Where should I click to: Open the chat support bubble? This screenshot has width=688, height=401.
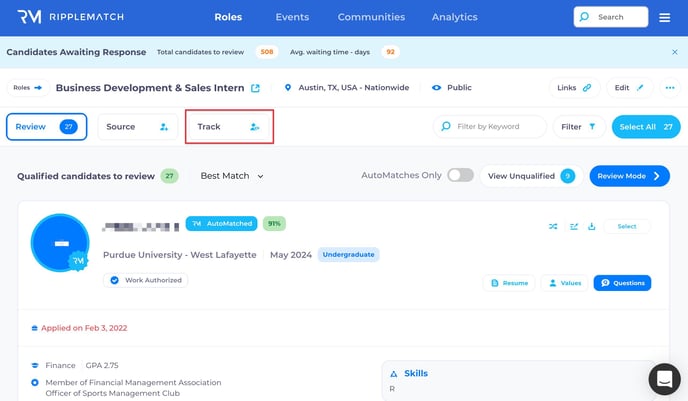[x=664, y=379]
